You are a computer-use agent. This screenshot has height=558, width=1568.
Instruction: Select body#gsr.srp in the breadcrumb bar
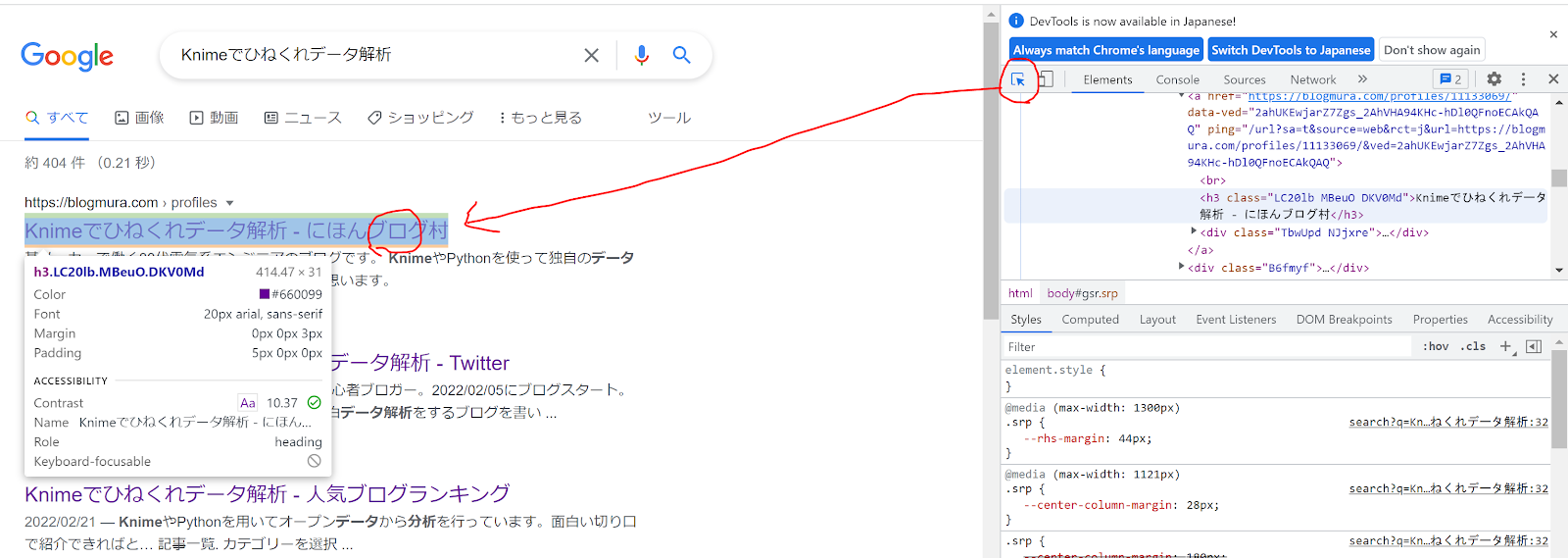coord(1082,293)
